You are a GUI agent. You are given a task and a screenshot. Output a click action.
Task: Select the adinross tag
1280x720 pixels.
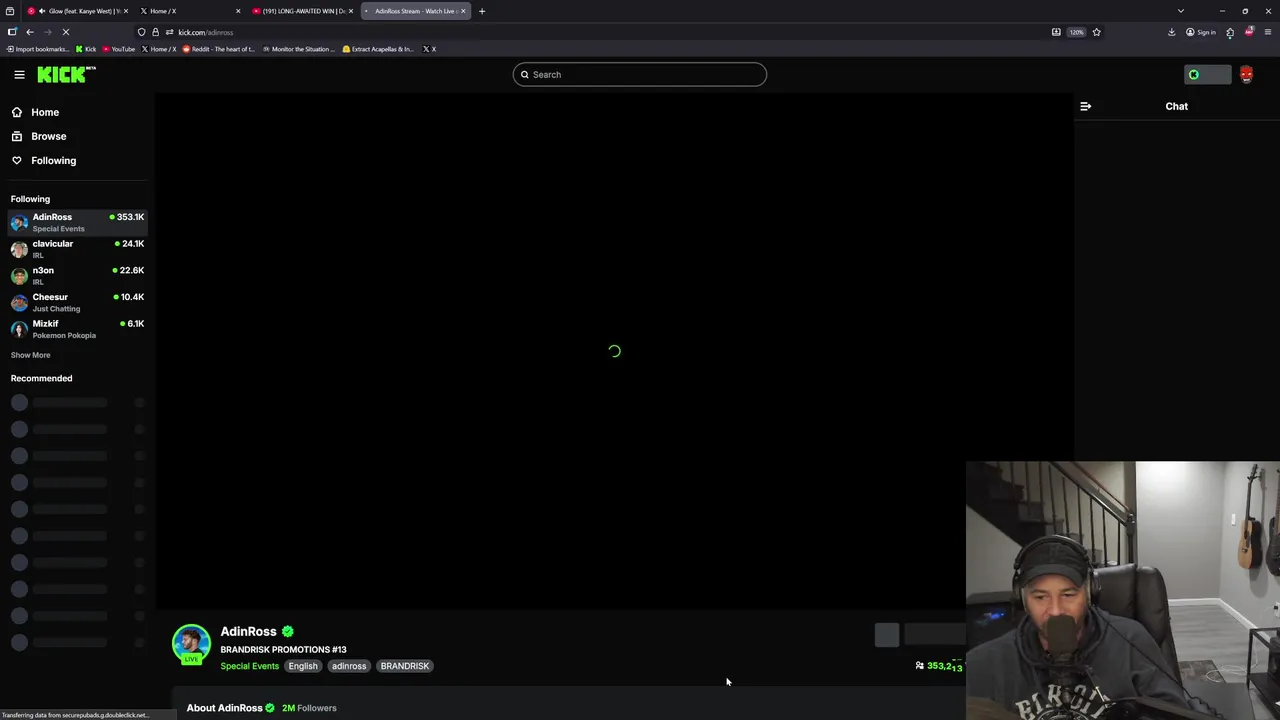(349, 666)
